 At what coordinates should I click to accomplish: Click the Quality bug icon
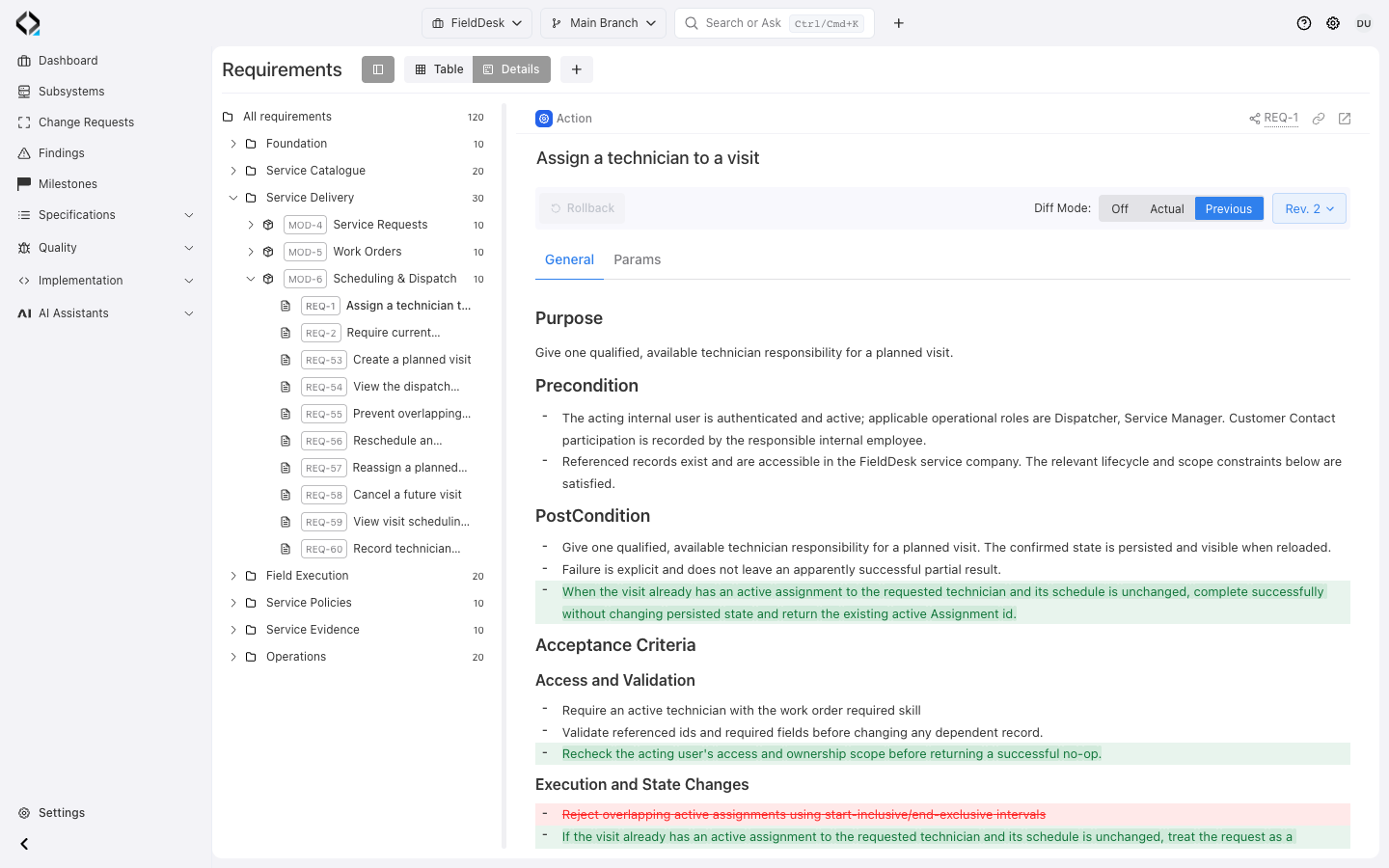pos(24,248)
